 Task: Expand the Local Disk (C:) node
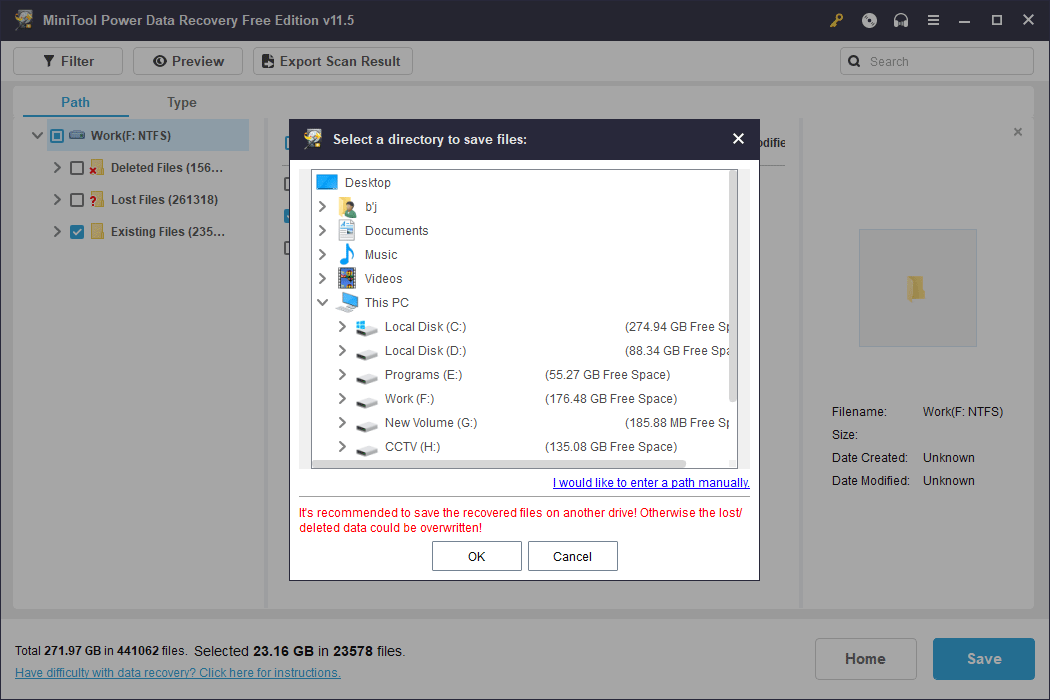click(341, 326)
